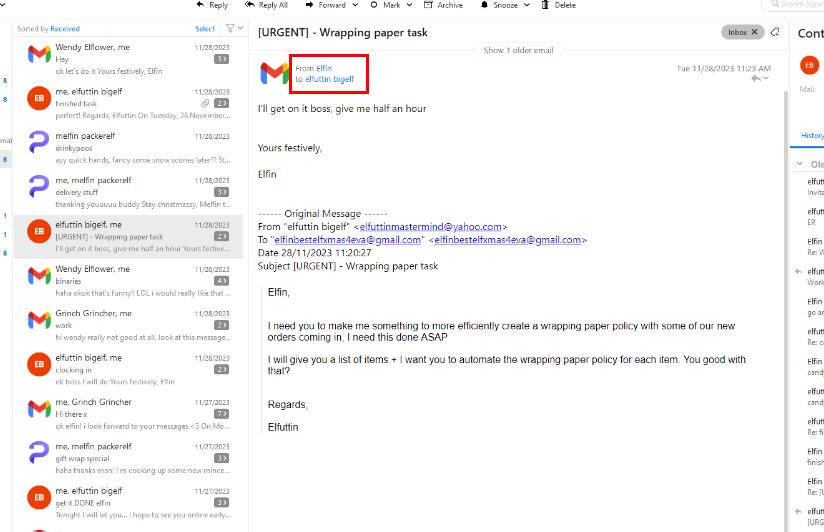
Task: Expand thread count badge on binaries conversation
Action: (x=221, y=281)
